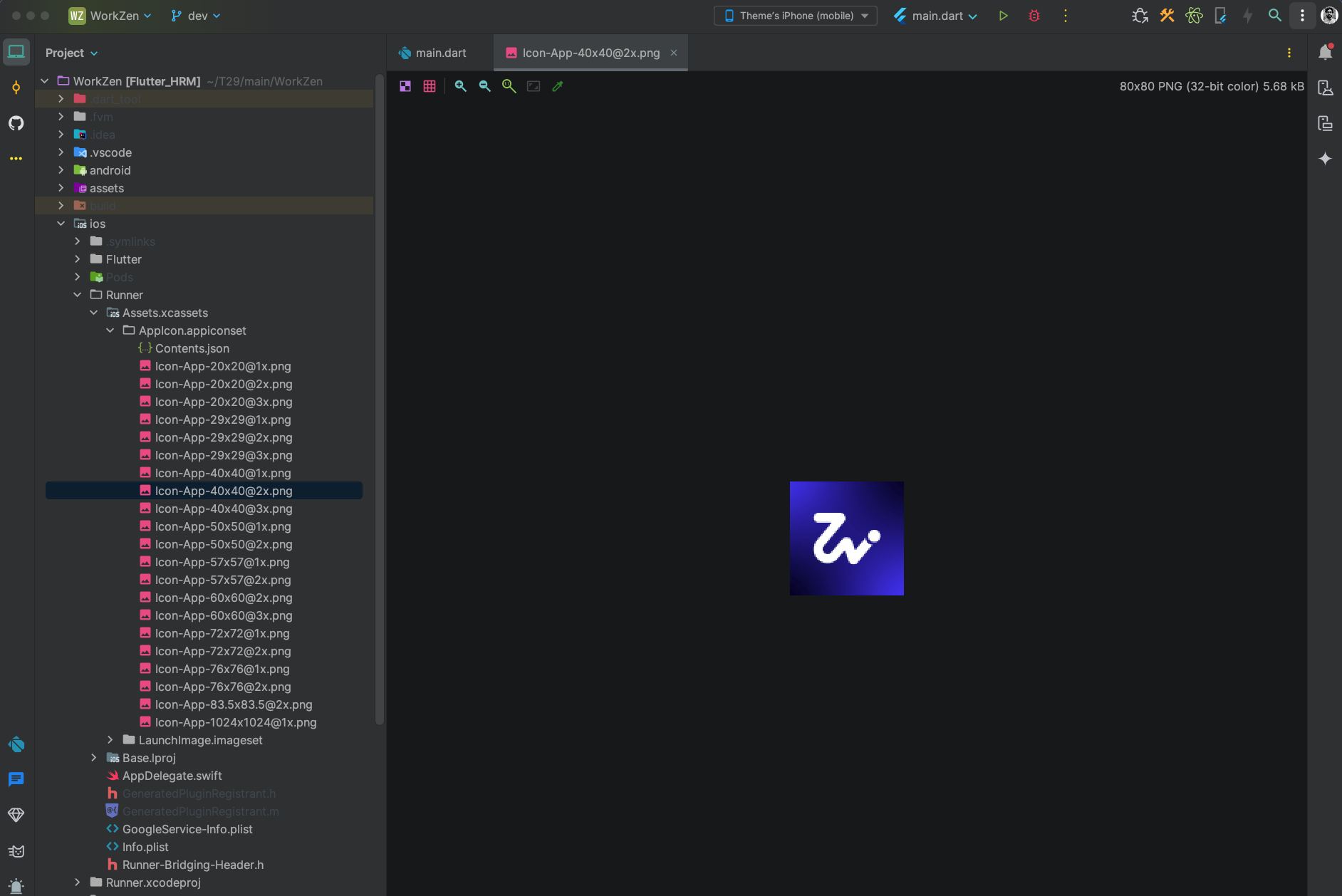This screenshot has height=896, width=1342.
Task: Open the Dart analysis sidebar icon
Action: click(x=16, y=744)
